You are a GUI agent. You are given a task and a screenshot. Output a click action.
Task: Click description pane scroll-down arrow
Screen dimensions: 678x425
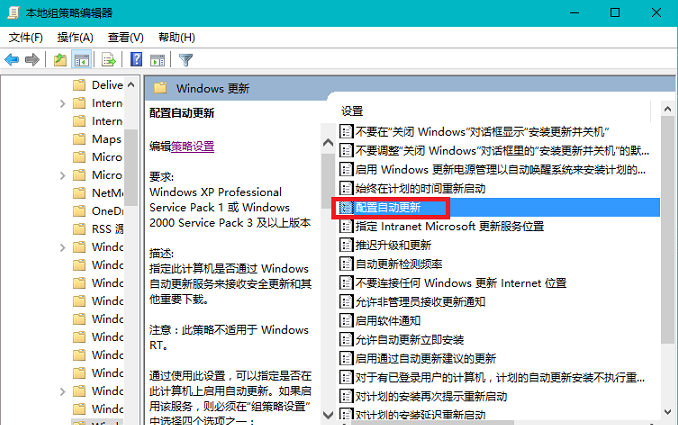[328, 415]
